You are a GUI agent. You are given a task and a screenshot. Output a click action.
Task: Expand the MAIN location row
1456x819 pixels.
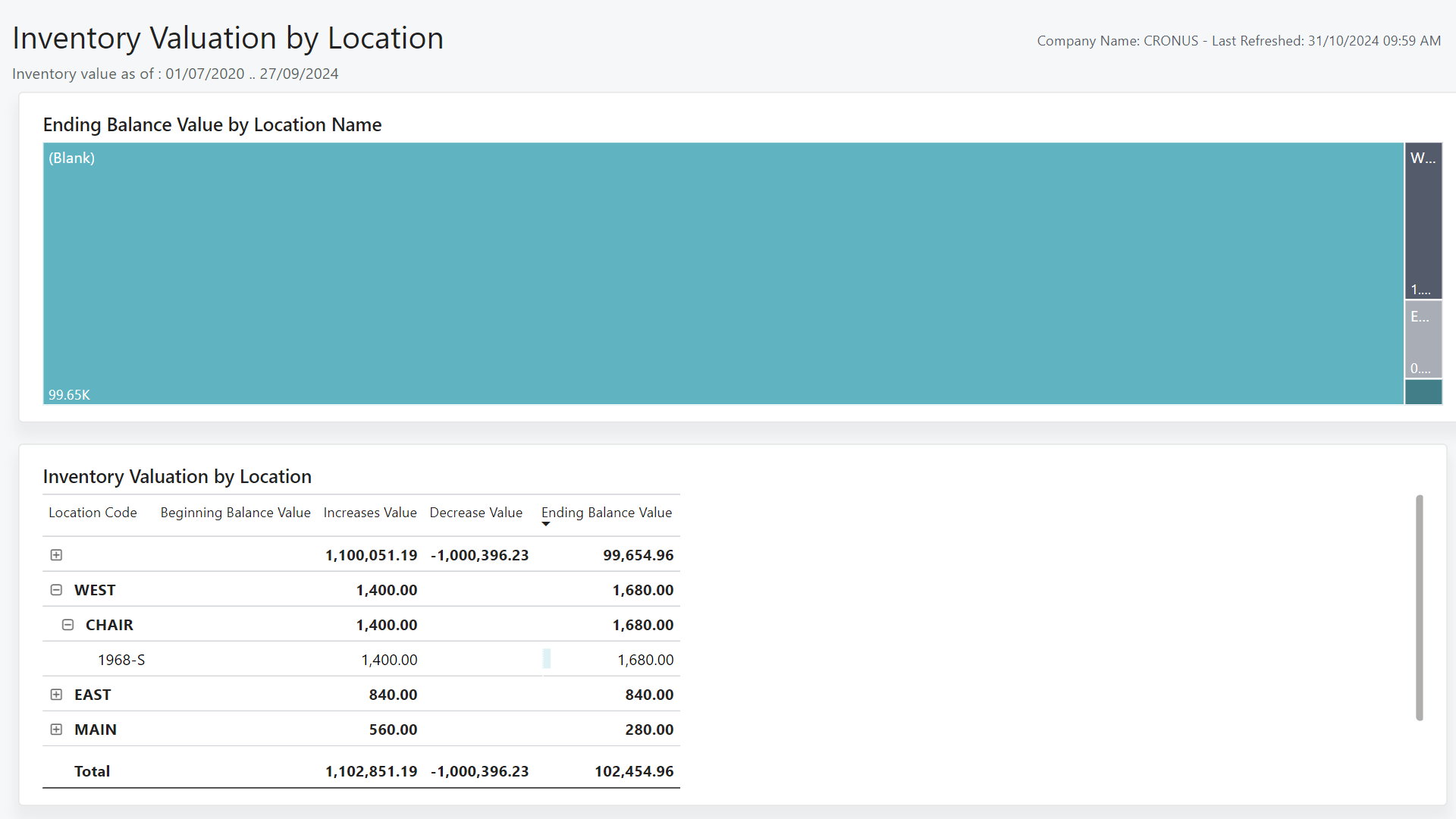point(56,729)
